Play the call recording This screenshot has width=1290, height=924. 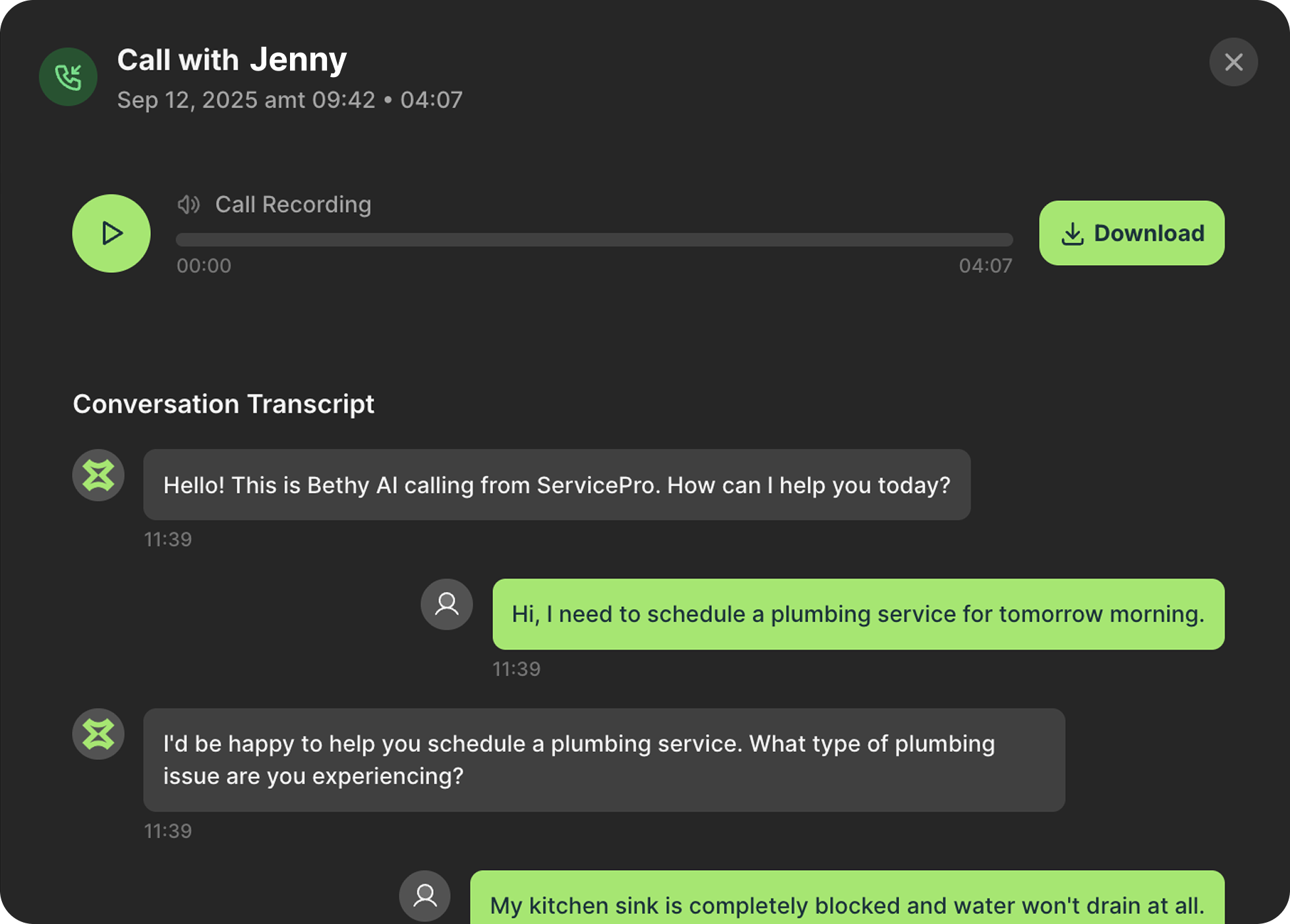point(111,233)
